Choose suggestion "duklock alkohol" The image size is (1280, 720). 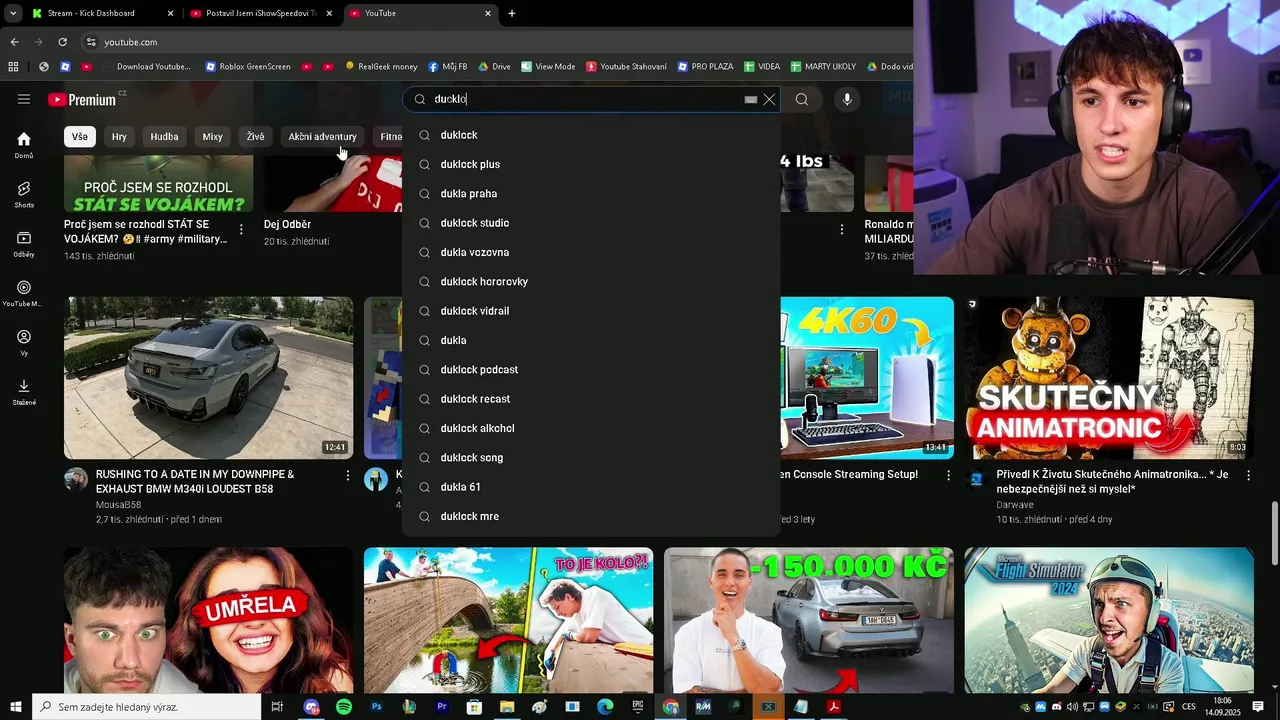[591, 428]
